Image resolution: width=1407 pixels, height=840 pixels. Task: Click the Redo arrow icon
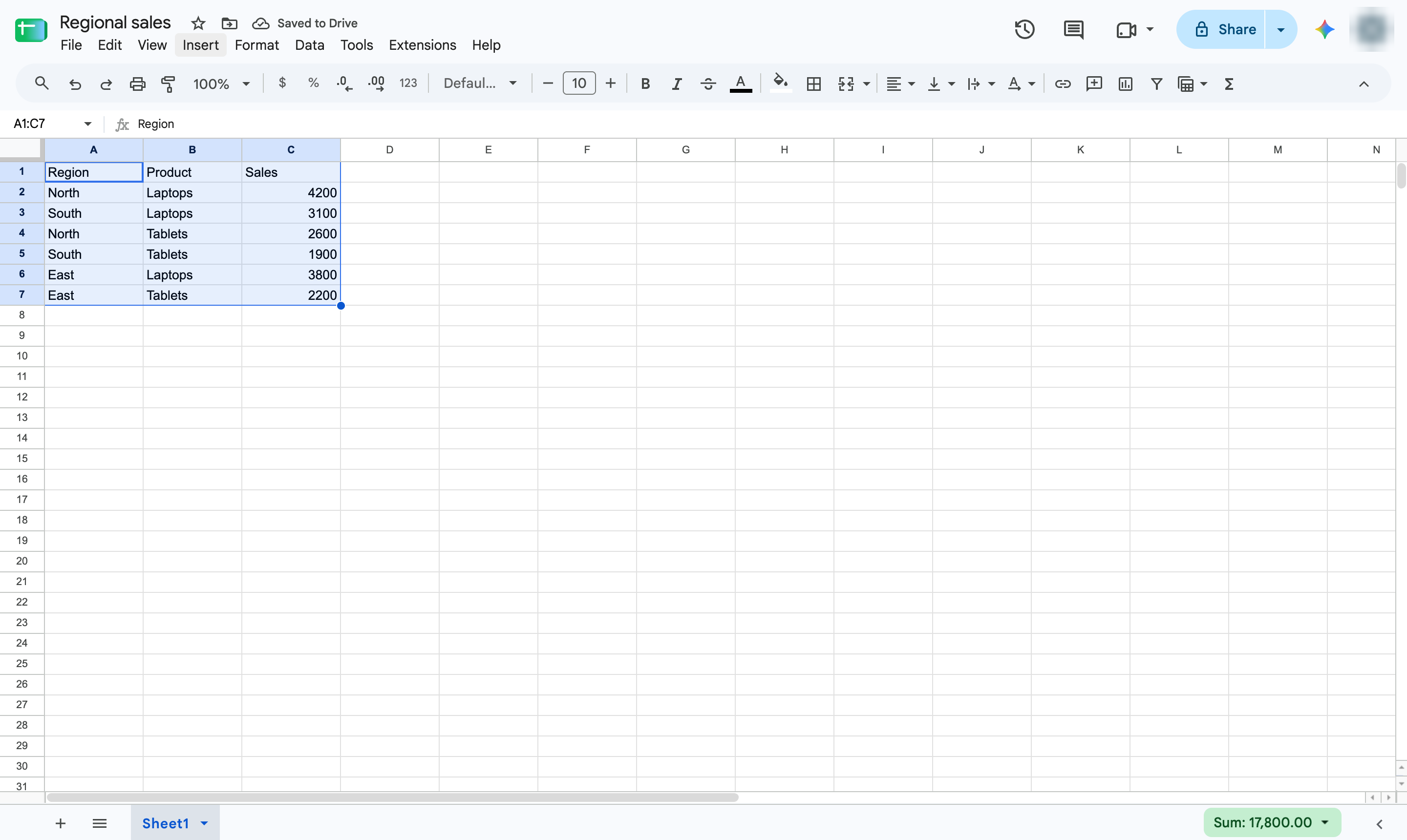(x=106, y=84)
